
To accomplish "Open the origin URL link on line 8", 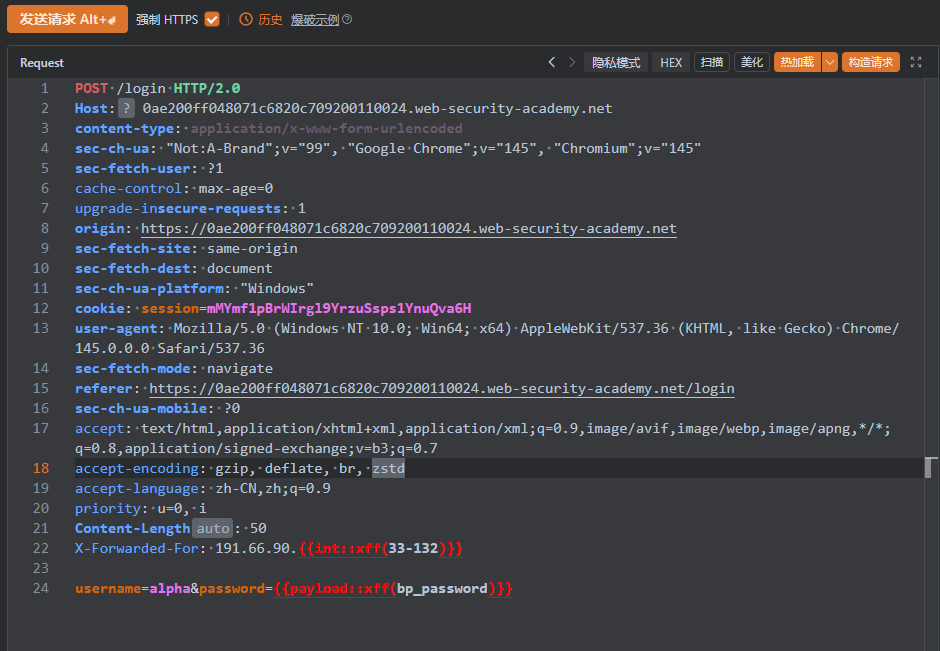I will coord(408,228).
